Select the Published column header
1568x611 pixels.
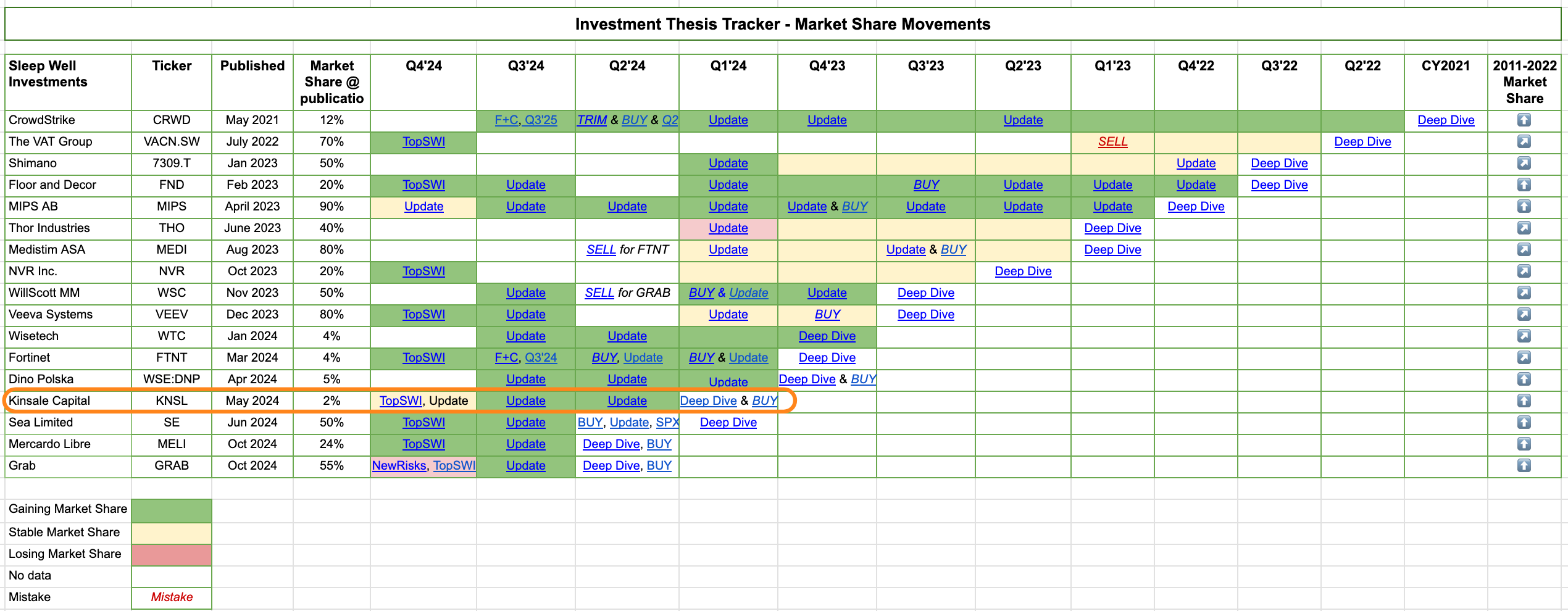[x=252, y=82]
